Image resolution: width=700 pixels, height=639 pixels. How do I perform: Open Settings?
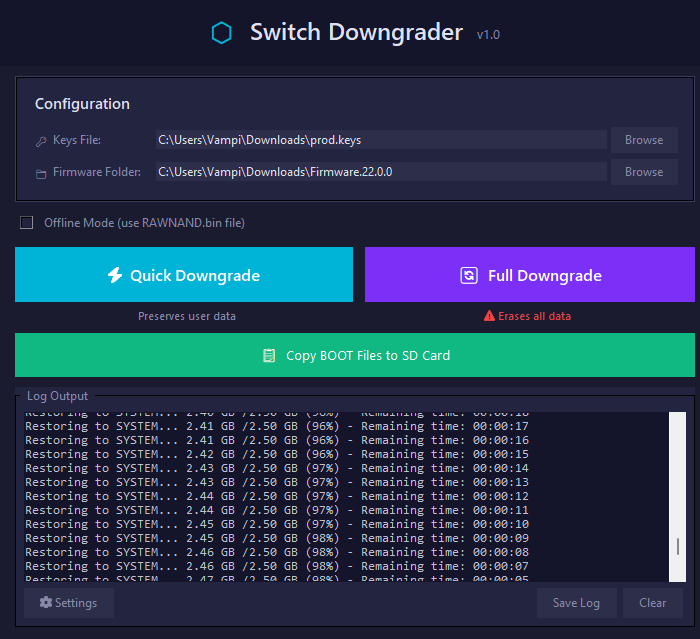tap(69, 603)
